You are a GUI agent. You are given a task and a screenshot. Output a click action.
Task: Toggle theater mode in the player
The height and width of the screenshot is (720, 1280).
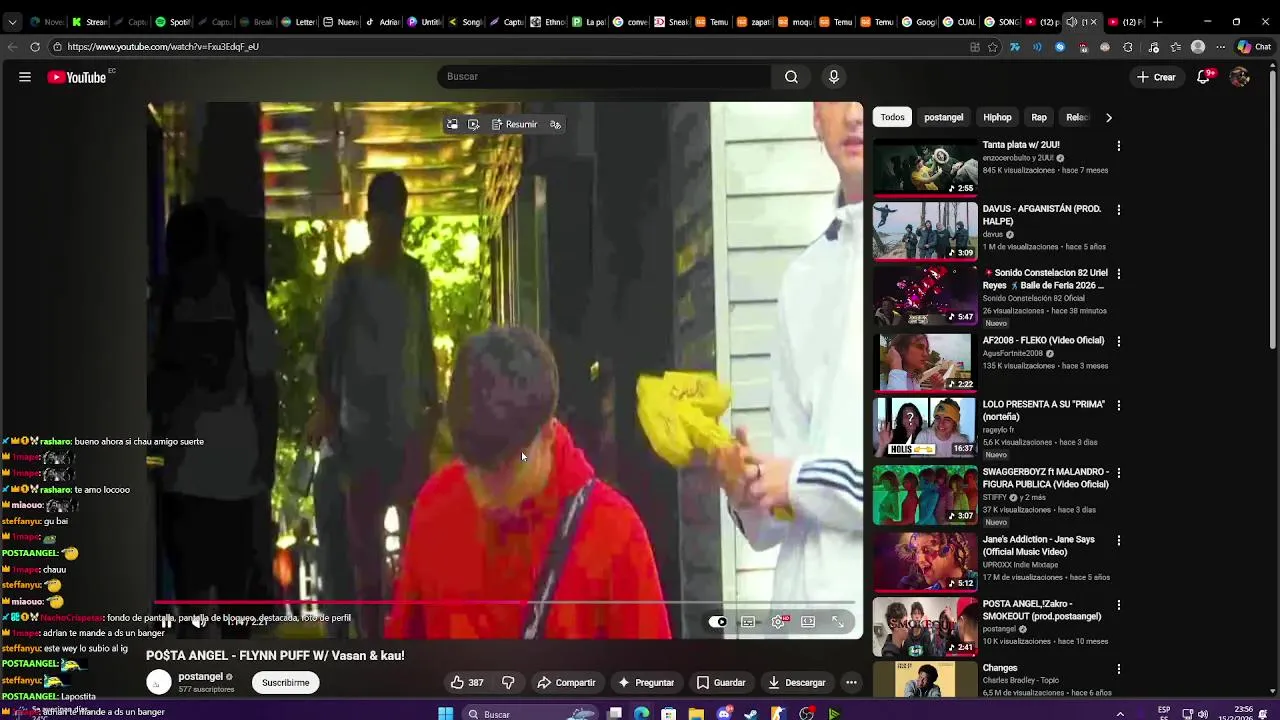(x=808, y=622)
